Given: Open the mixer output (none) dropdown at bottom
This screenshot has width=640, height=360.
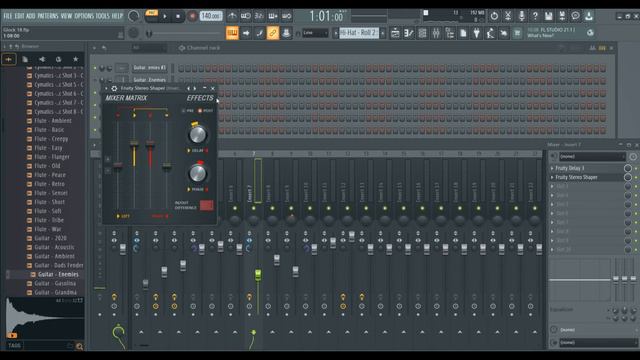Looking at the screenshot, I should coord(598,343).
